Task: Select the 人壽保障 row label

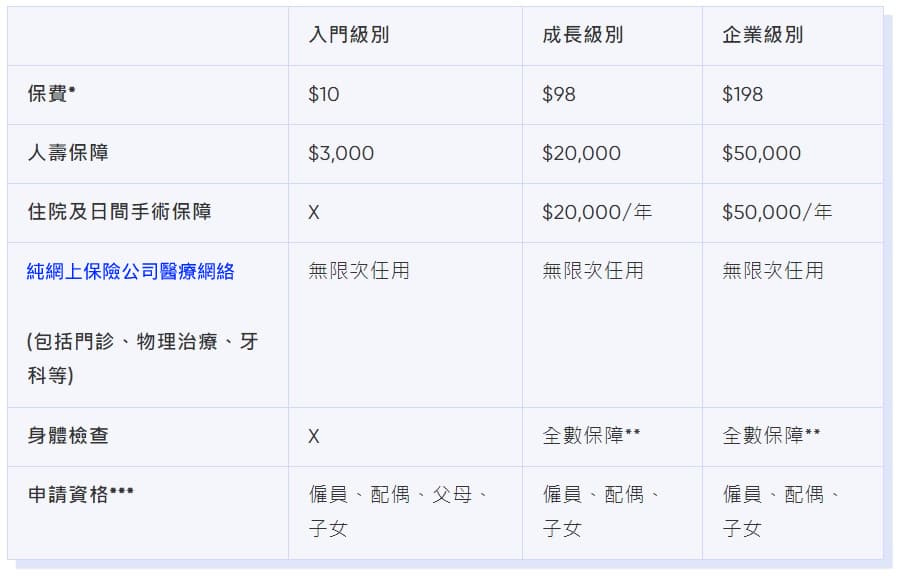Action: click(68, 153)
